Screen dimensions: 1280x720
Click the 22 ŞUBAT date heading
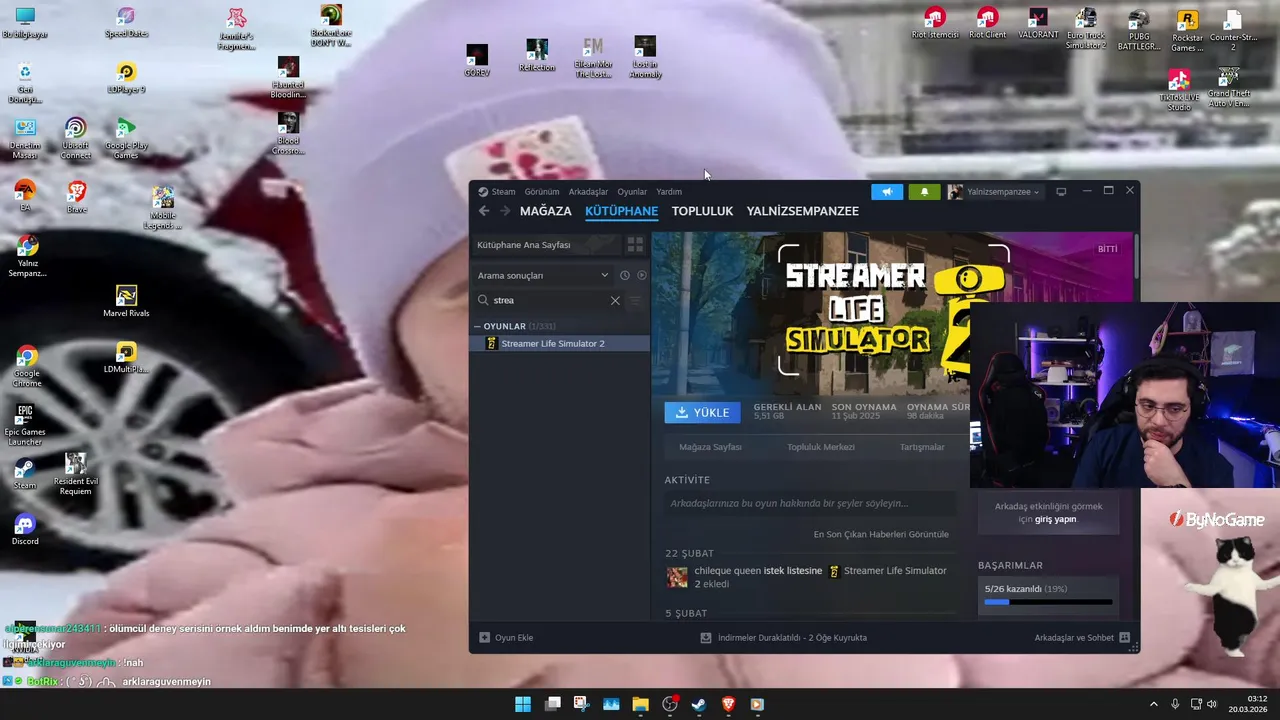(690, 553)
